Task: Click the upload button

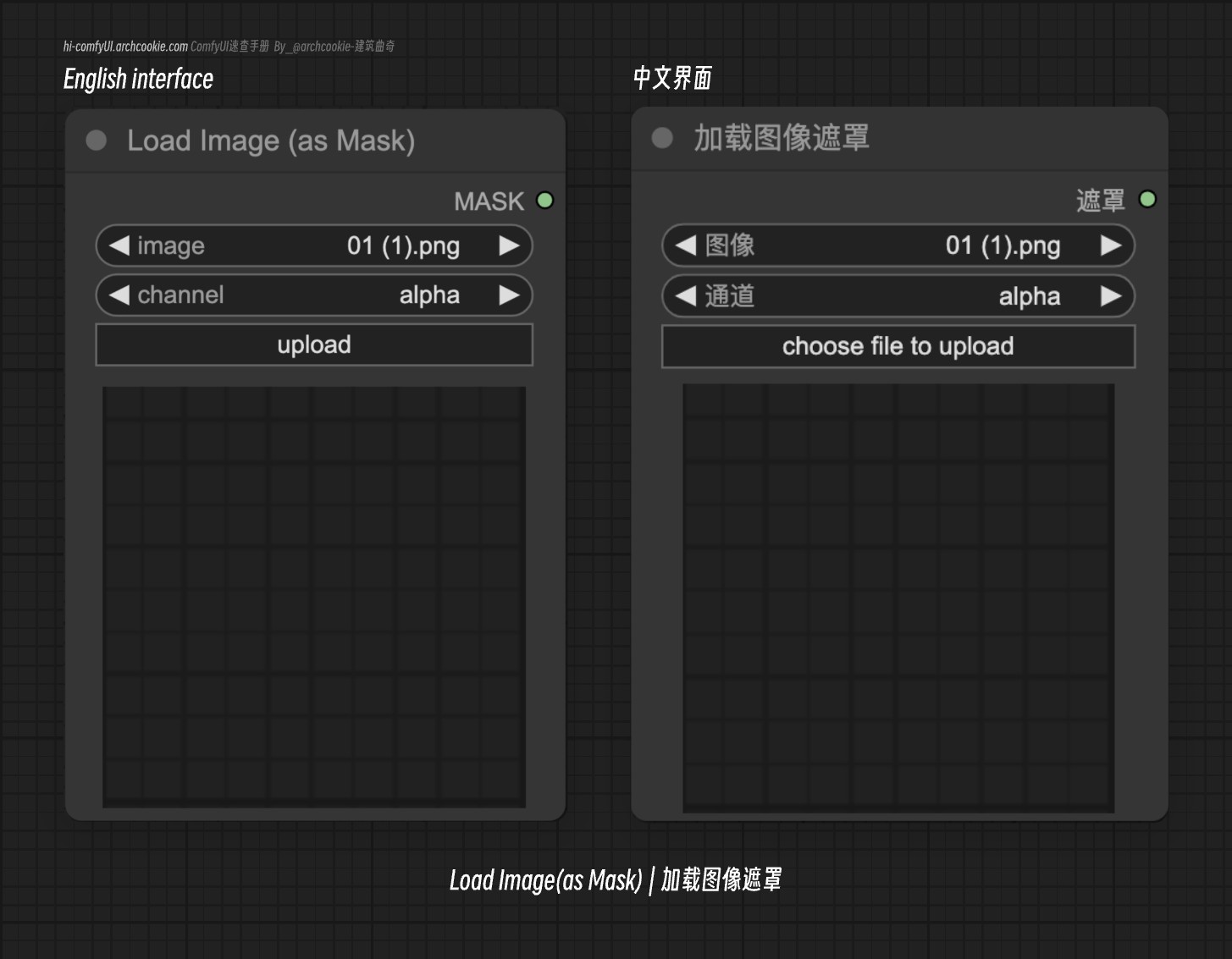Action: (314, 344)
